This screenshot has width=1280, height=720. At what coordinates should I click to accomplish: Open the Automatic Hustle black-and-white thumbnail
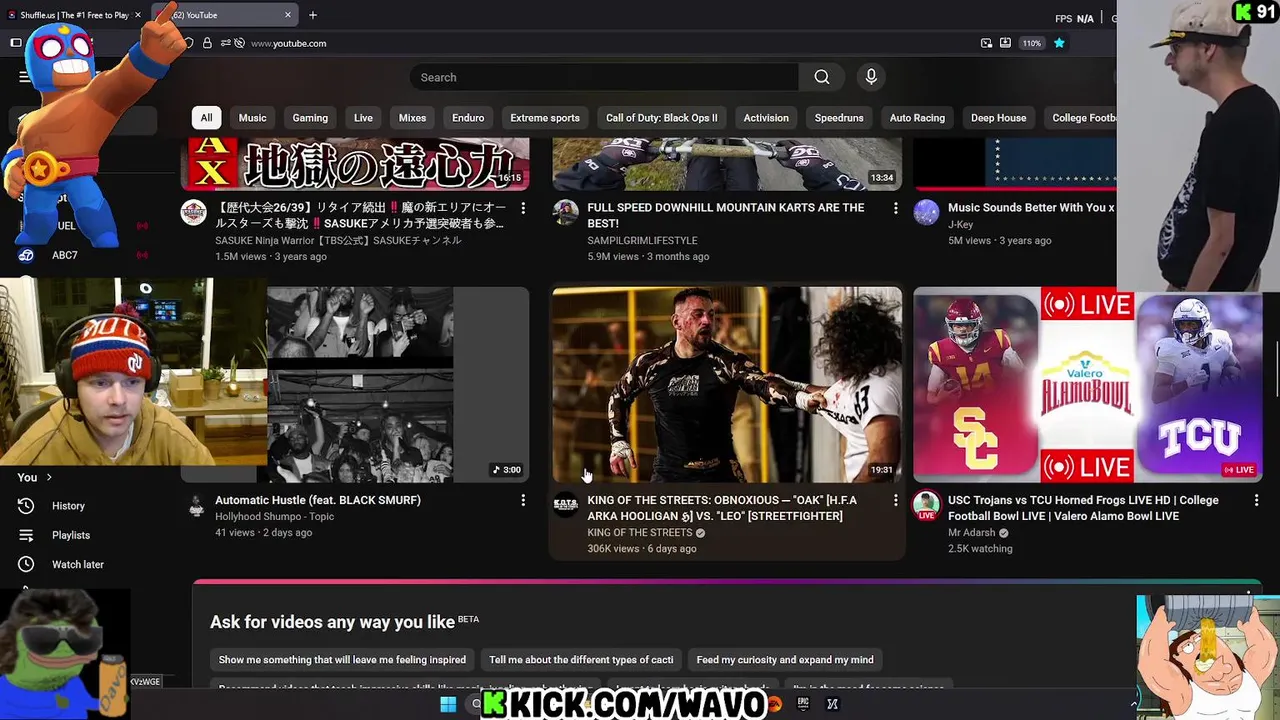[x=398, y=385]
